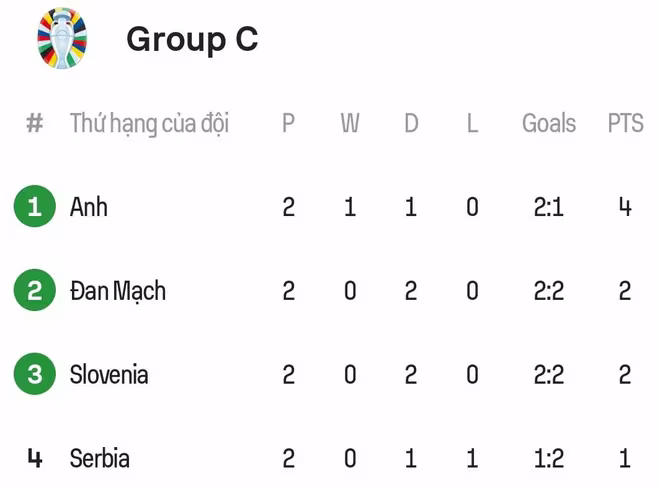
Task: Select the Slovenia team name
Action: point(109,375)
